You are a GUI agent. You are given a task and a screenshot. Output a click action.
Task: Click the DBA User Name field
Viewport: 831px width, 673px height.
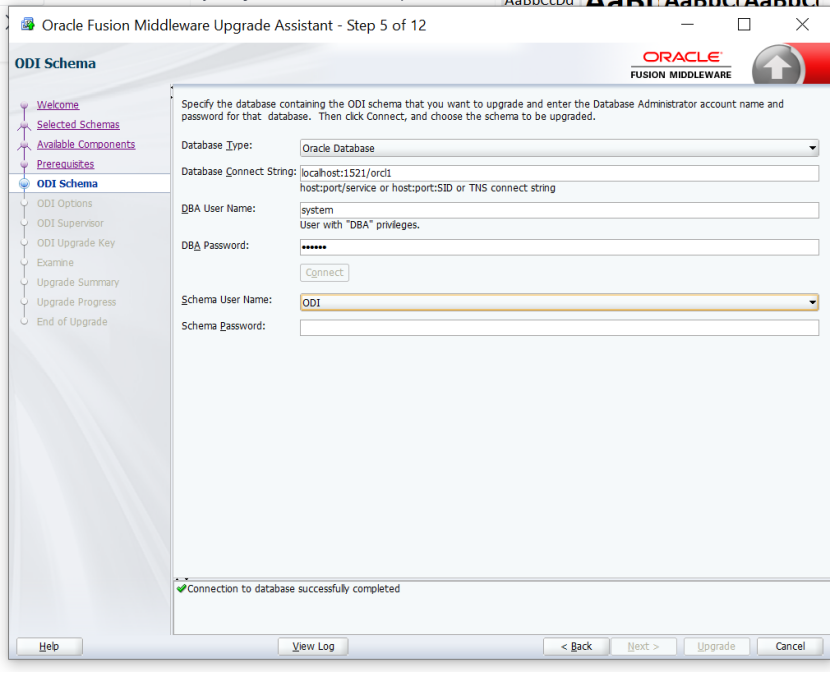coord(559,210)
